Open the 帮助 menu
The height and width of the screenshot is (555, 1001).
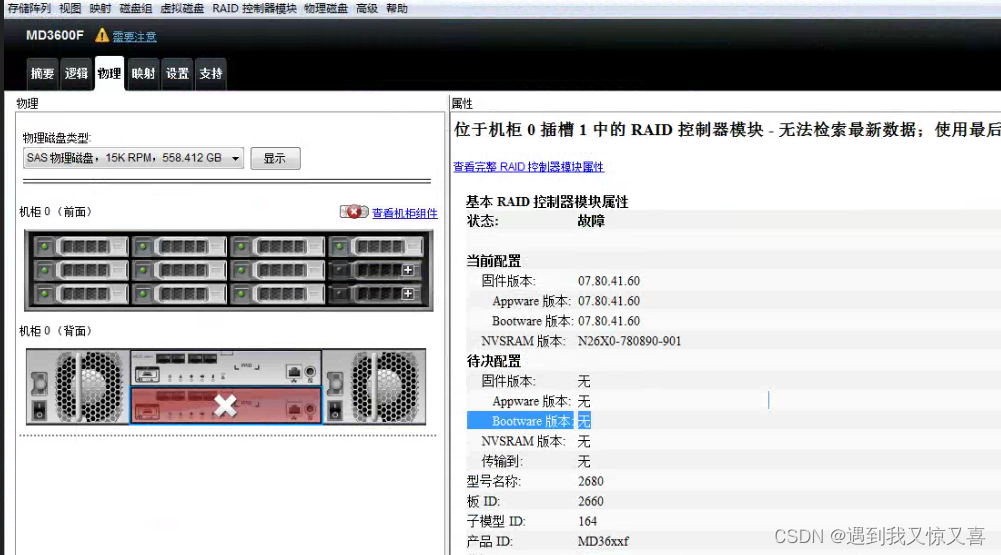click(x=397, y=8)
